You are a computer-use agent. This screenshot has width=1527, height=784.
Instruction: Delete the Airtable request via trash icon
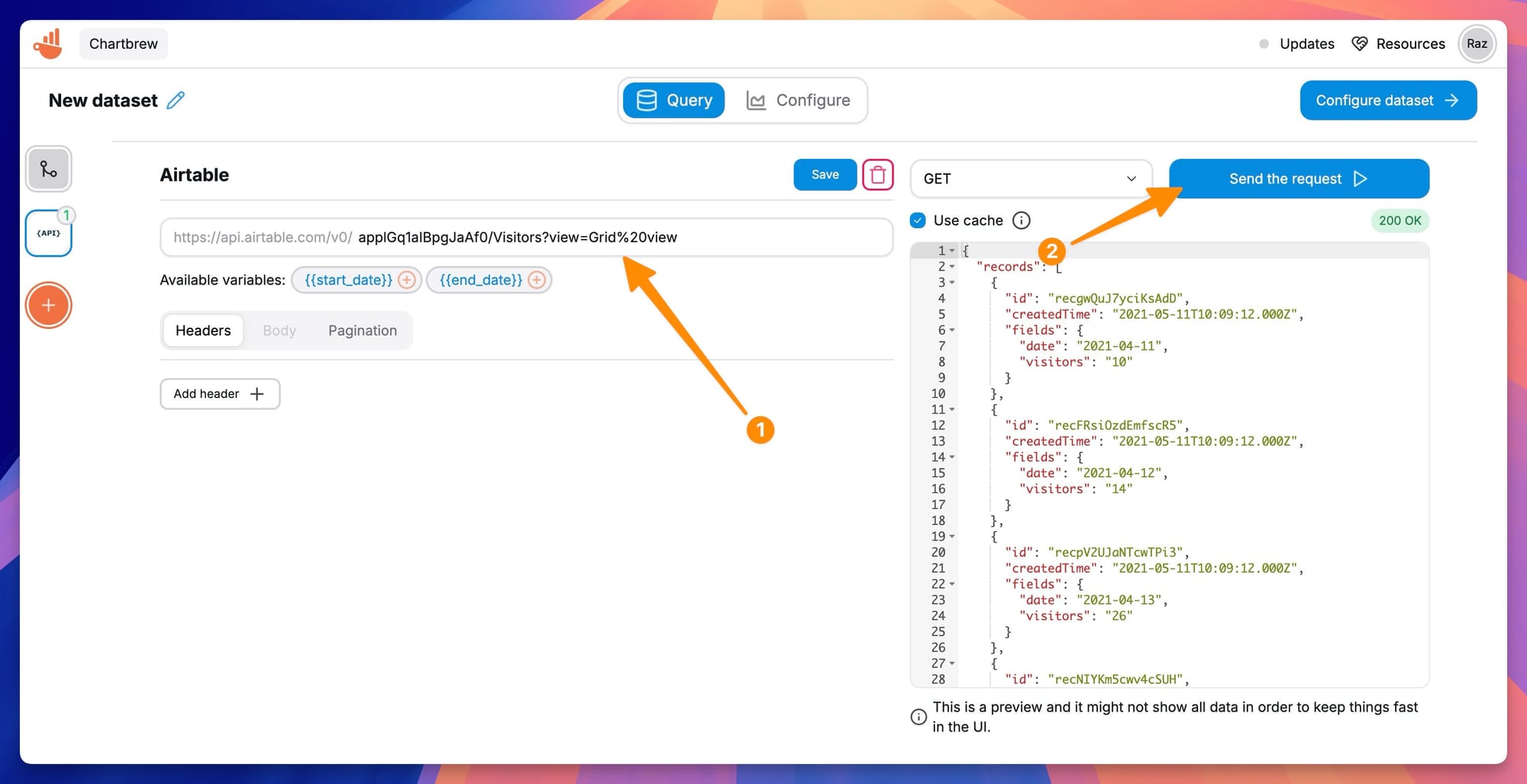point(877,174)
